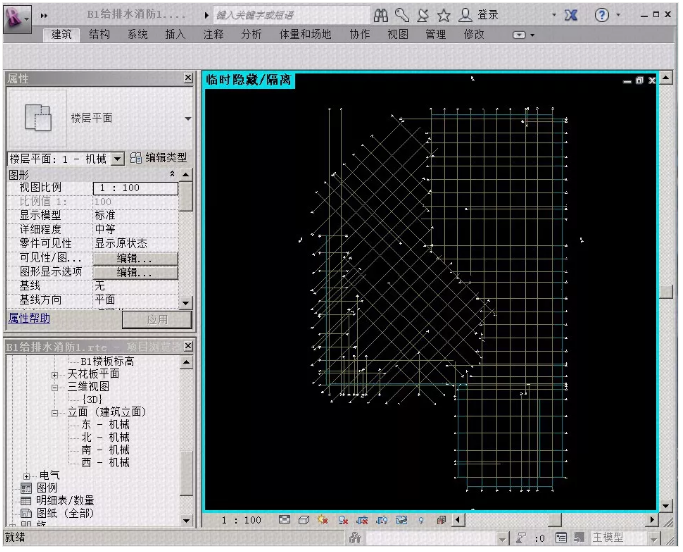The image size is (683, 552).
Task: Click the temporary hide/isolate glasses icon
Action: click(x=401, y=520)
